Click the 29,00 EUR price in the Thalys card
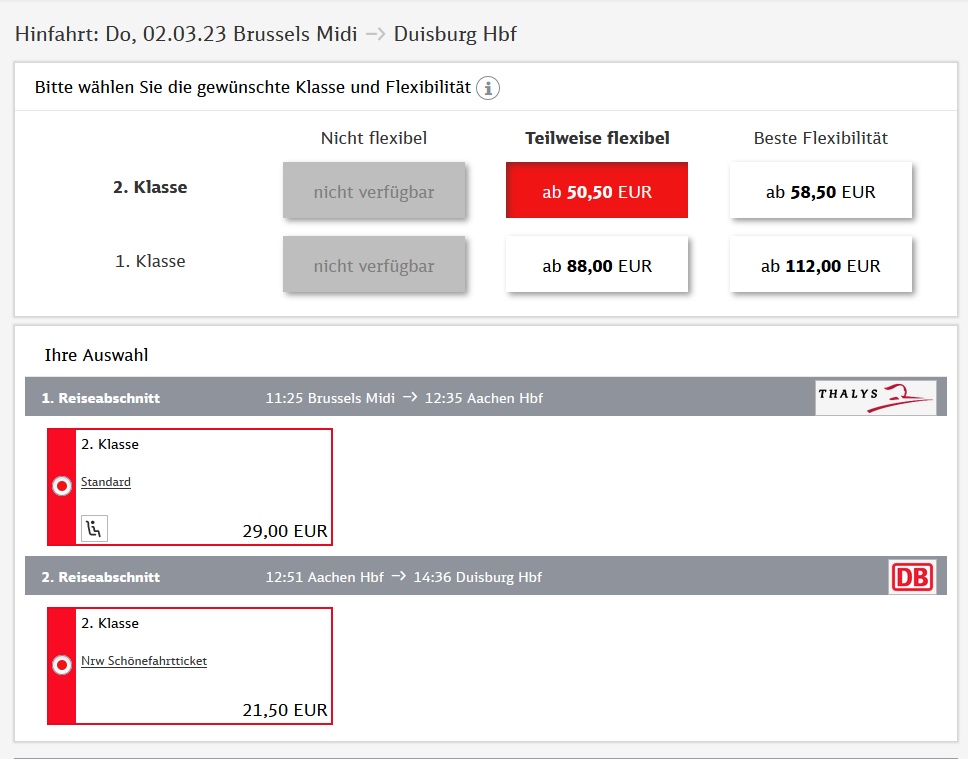This screenshot has width=968, height=759. click(285, 531)
